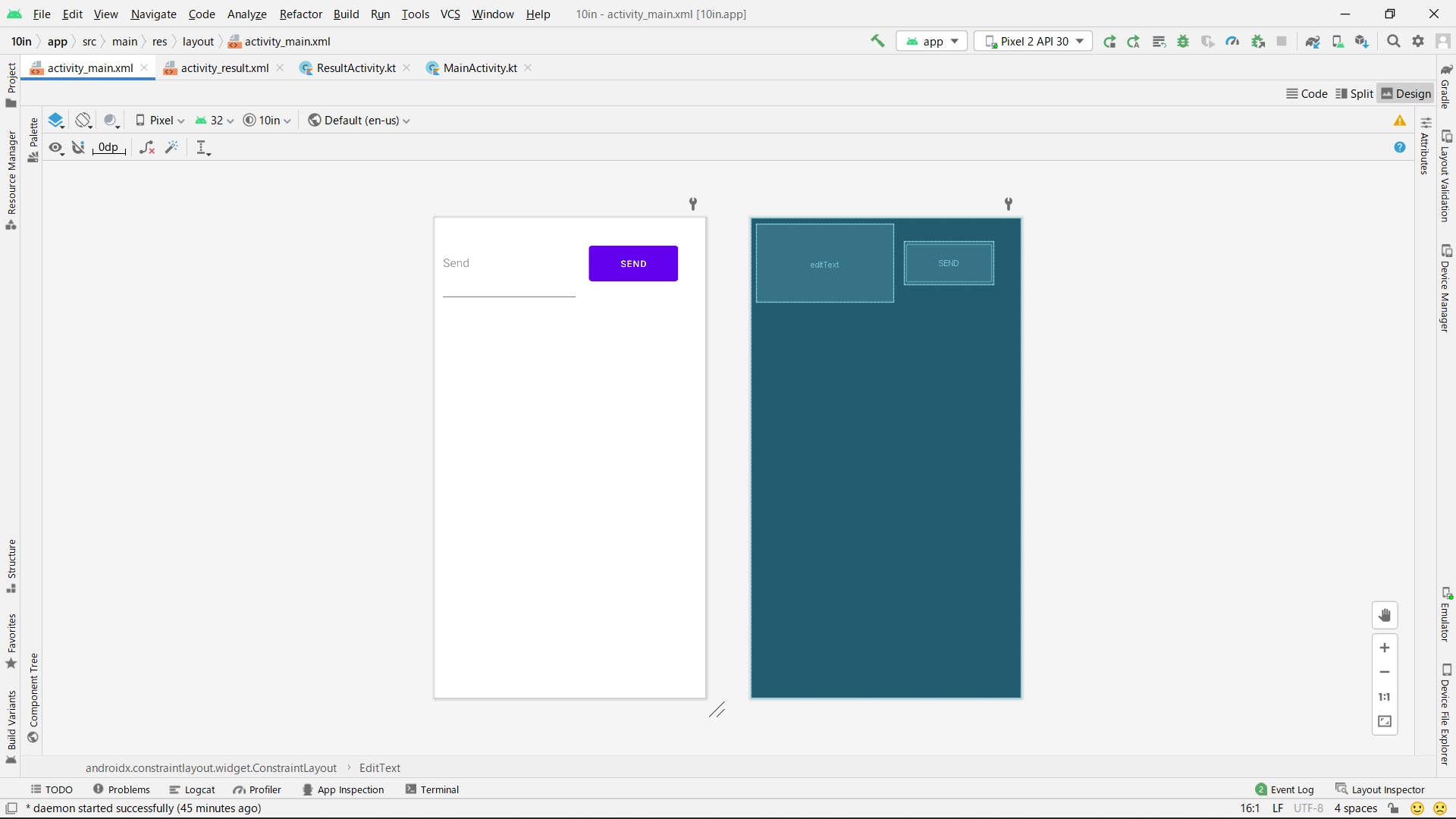This screenshot has width=1456, height=819.
Task: Click the user account avatar icon
Action: (x=1443, y=42)
